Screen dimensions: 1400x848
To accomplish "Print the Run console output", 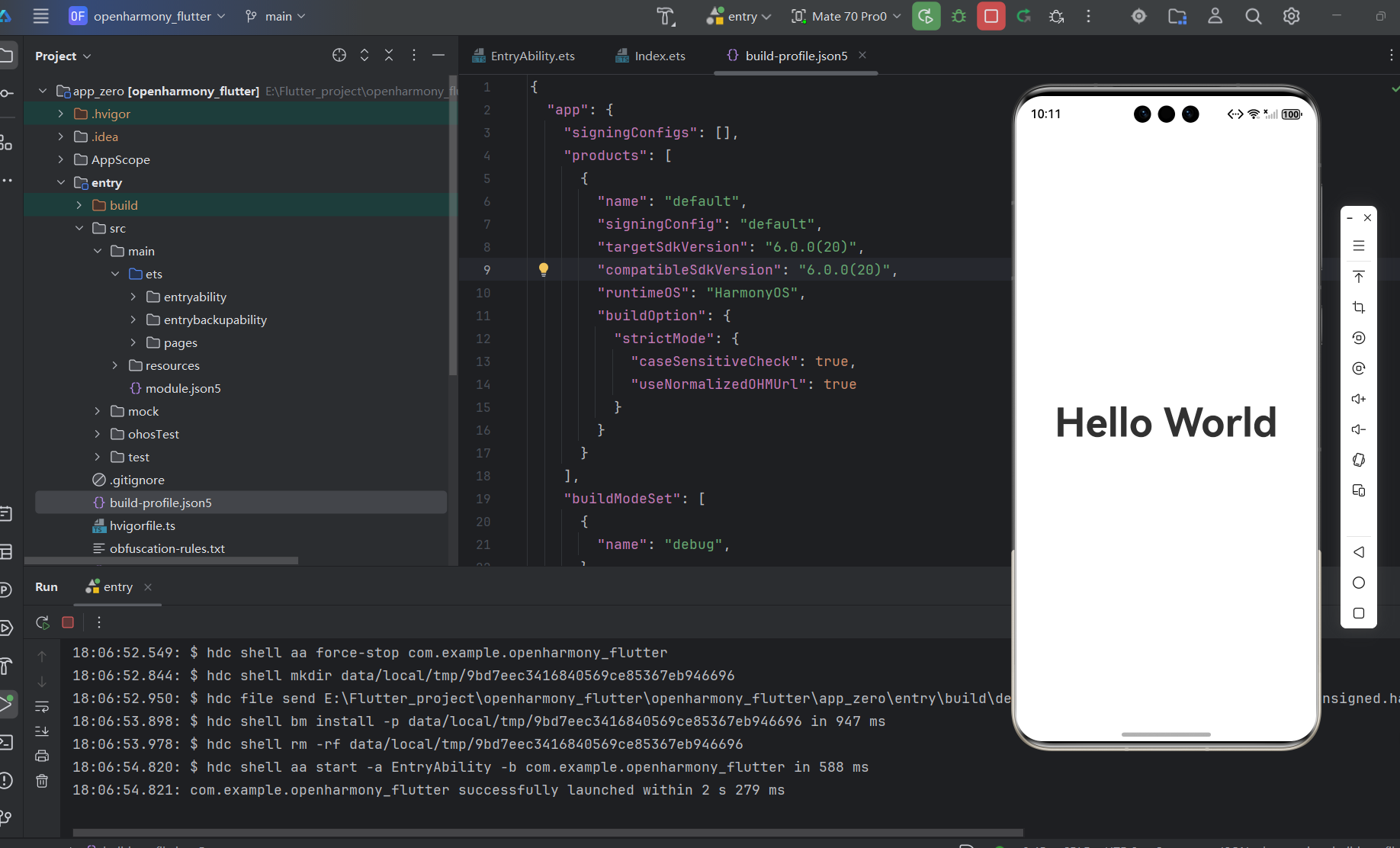I will pos(42,756).
